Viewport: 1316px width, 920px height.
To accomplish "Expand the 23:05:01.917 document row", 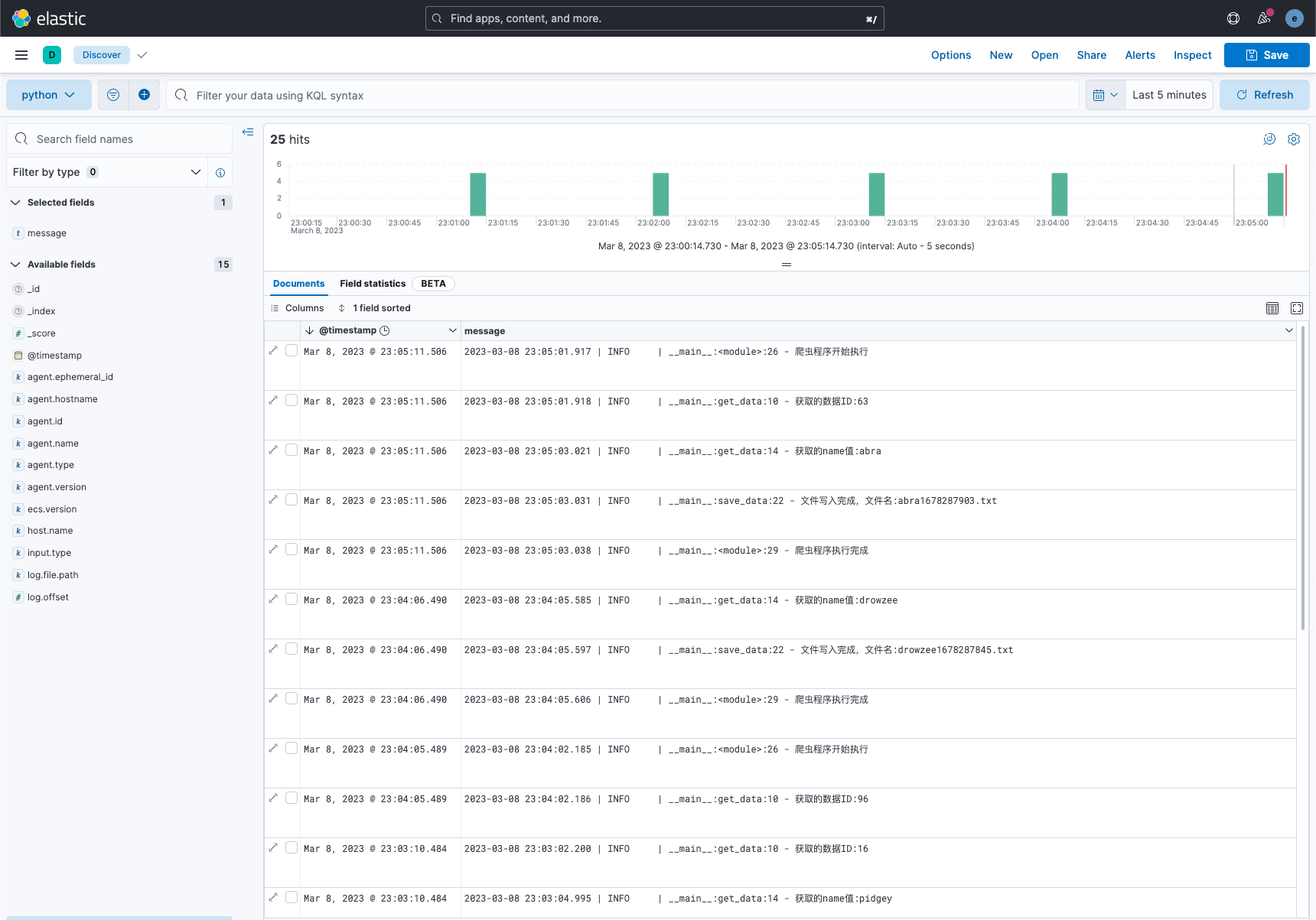I will tap(273, 350).
